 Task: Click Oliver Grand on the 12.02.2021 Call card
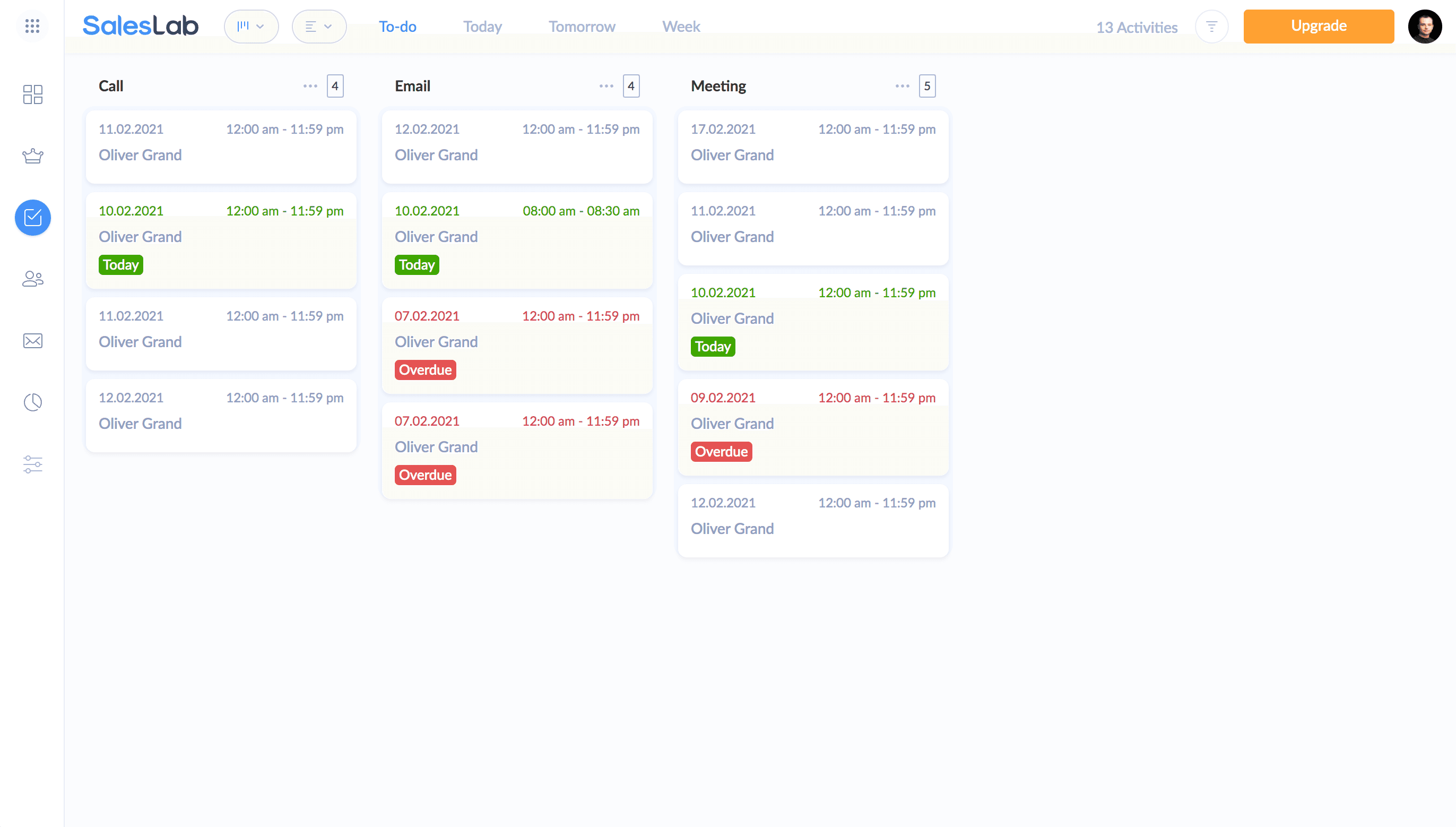(x=140, y=424)
